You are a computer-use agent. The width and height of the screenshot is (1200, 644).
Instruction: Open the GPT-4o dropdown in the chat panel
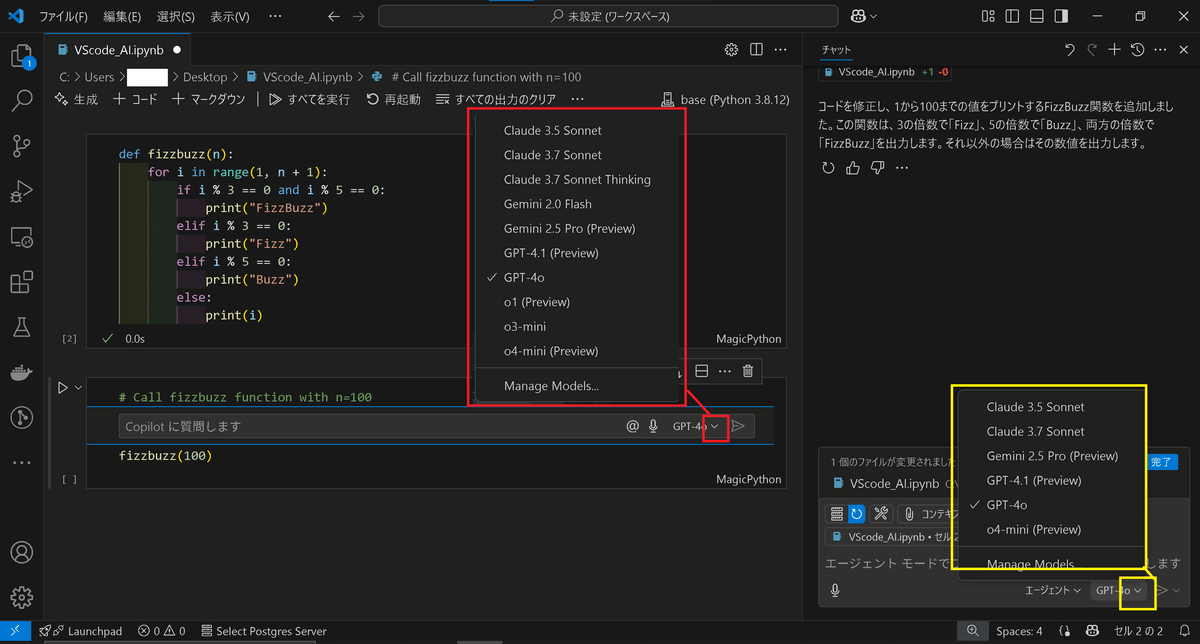1118,590
